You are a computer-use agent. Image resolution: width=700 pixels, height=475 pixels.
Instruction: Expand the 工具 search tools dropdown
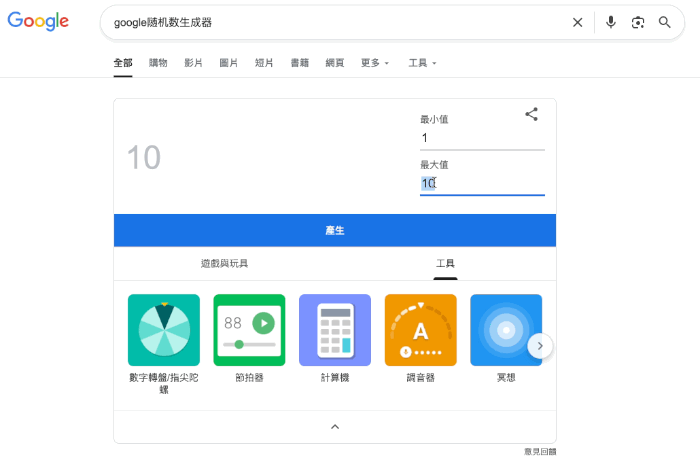click(x=422, y=63)
